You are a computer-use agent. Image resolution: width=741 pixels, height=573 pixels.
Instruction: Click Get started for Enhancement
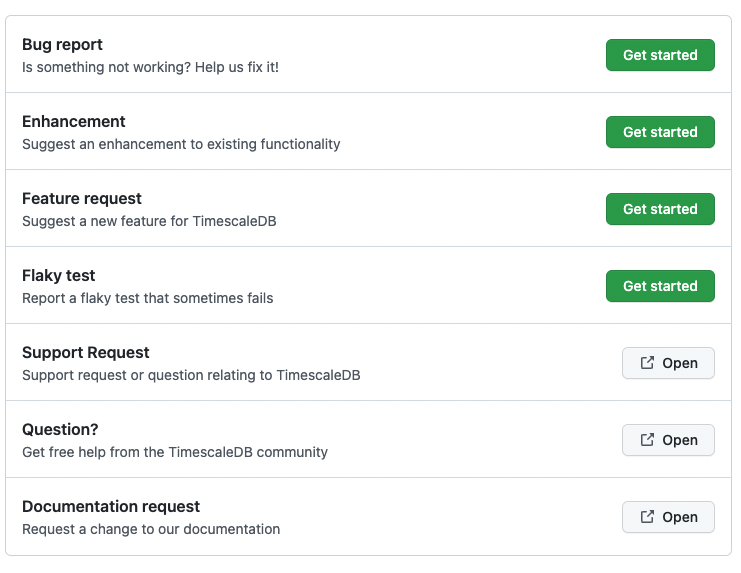pos(660,132)
